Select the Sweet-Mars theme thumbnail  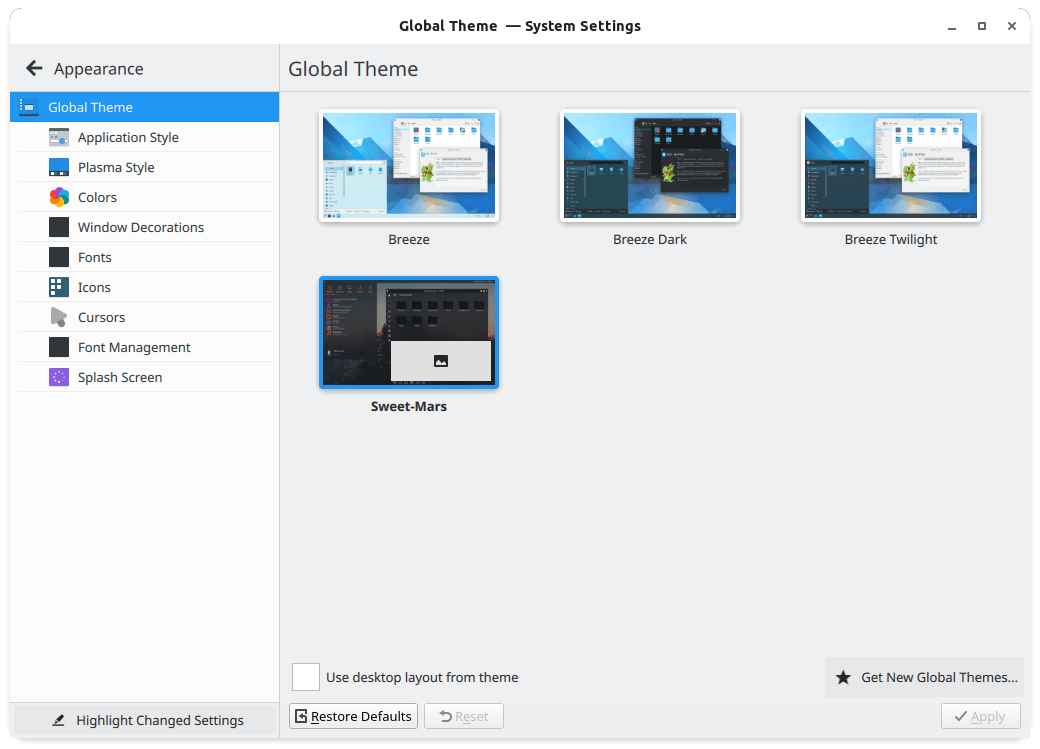[x=409, y=332]
